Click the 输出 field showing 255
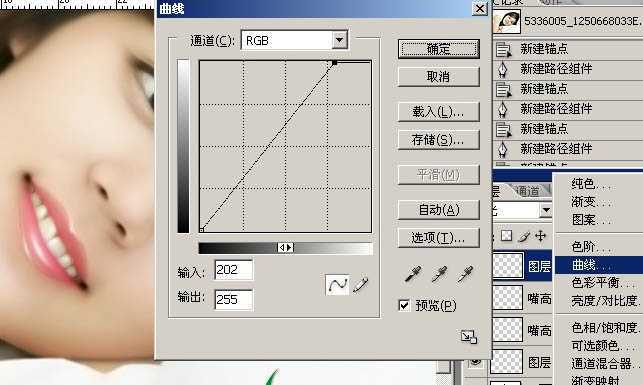 tap(234, 299)
